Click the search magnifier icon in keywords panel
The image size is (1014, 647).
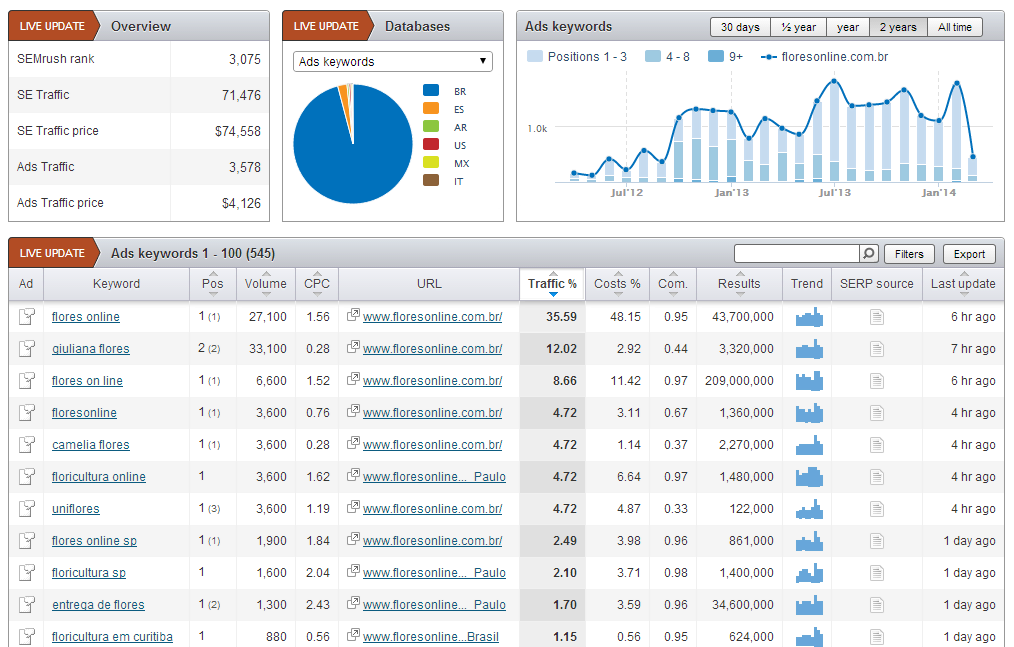[x=869, y=254]
